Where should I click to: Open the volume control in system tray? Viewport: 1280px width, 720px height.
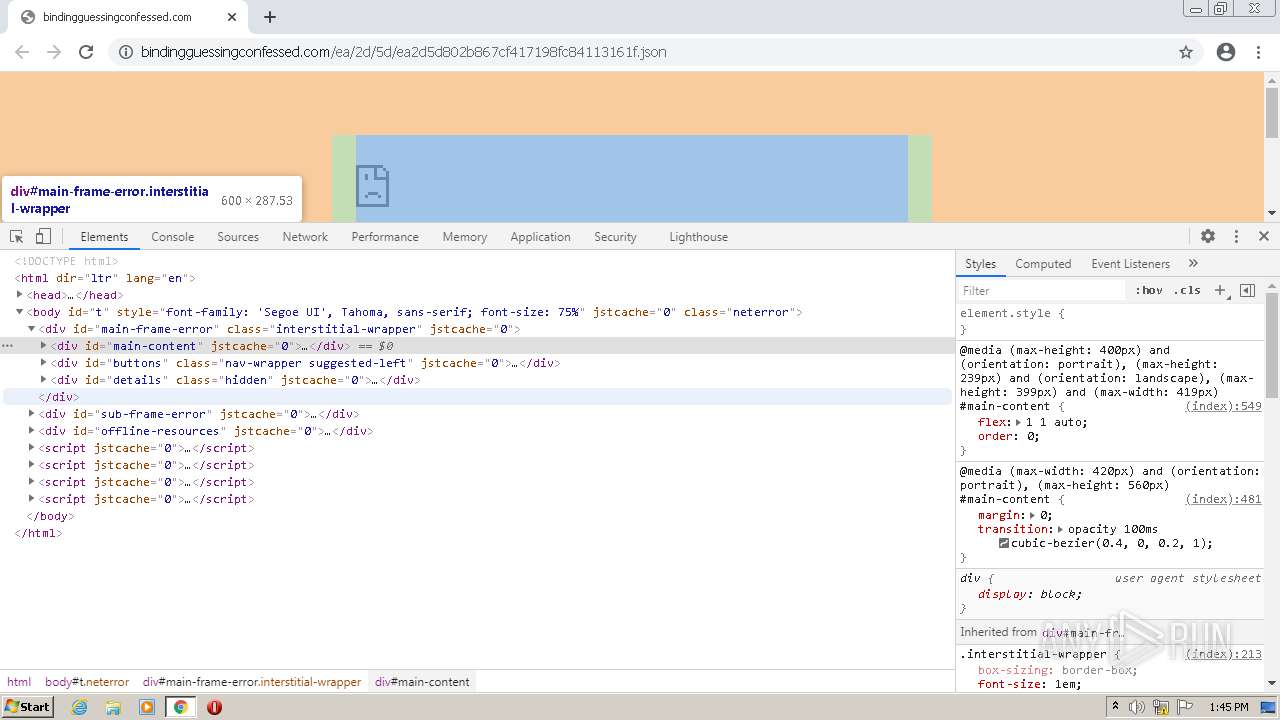[1137, 707]
